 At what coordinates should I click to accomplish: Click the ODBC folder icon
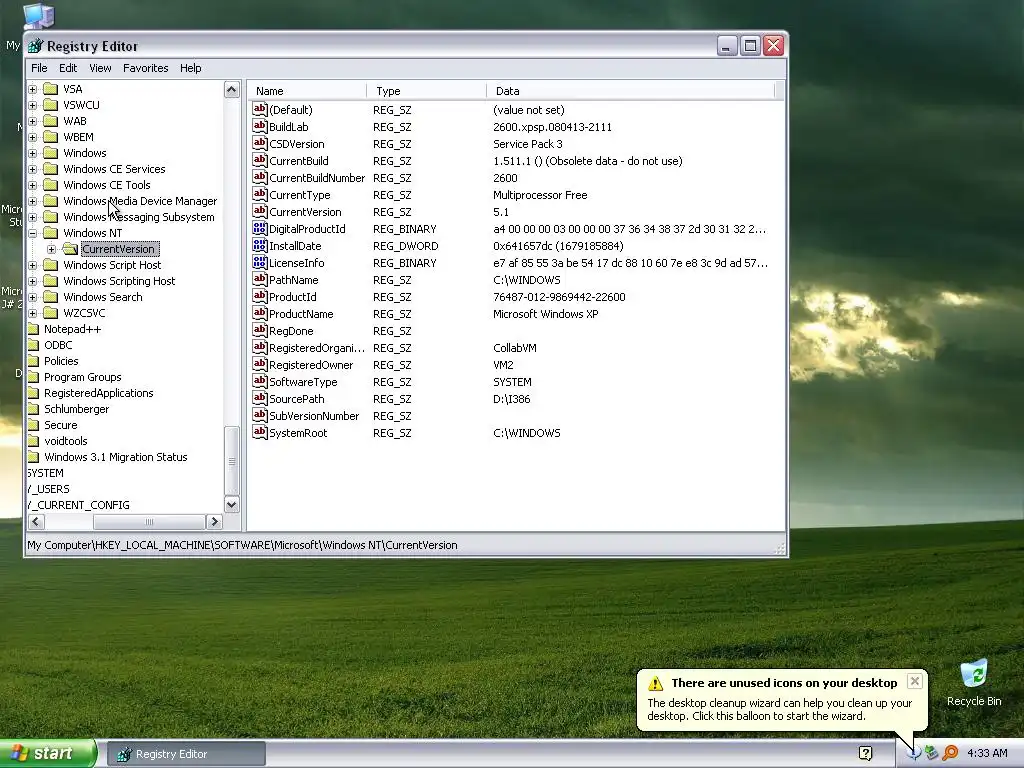(x=33, y=345)
